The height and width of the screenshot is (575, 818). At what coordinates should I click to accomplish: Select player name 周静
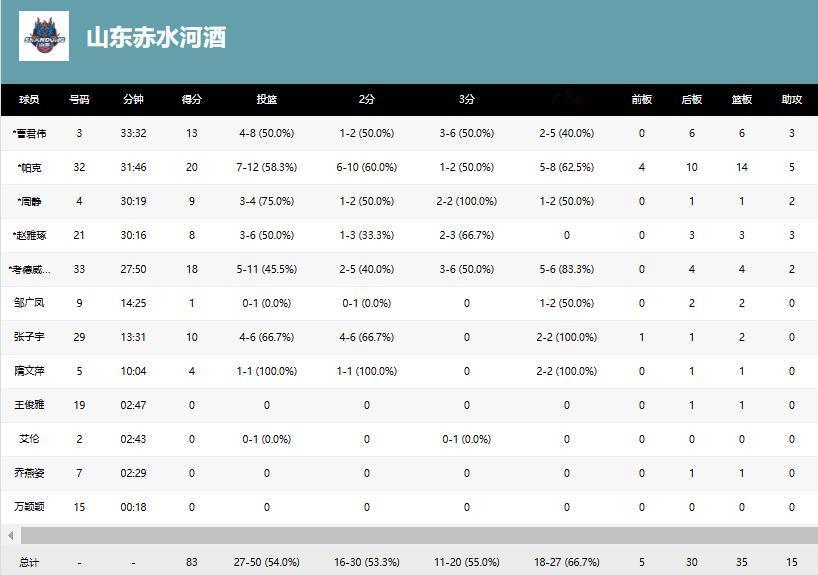tap(30, 201)
